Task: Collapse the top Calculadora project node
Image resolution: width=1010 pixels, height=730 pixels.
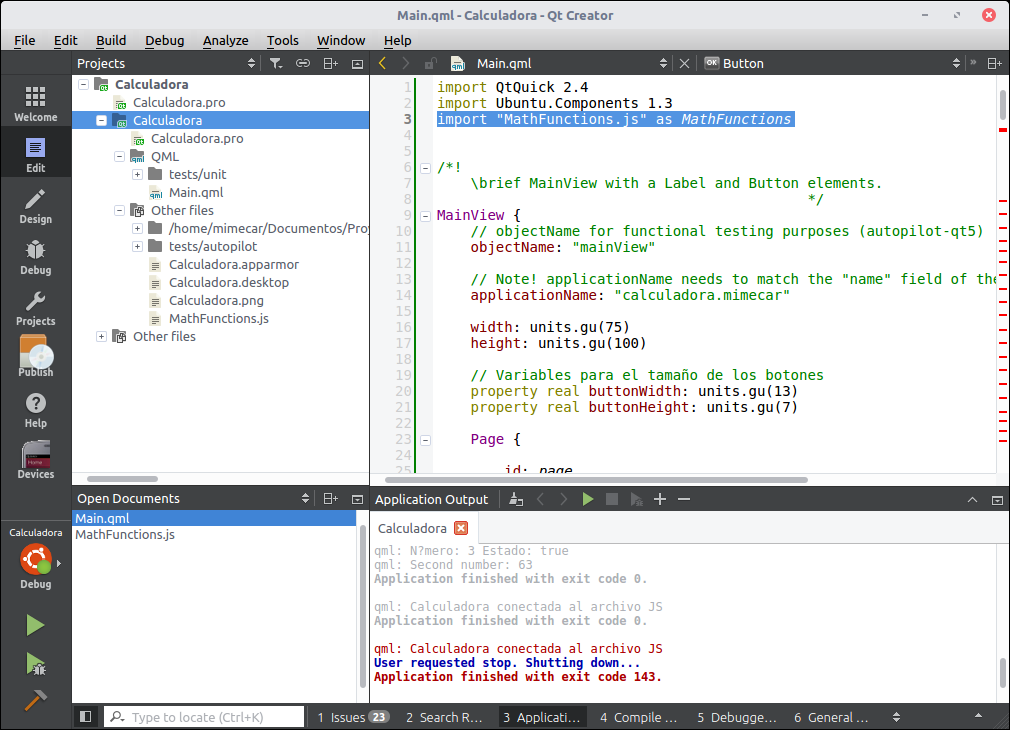Action: pyautogui.click(x=83, y=84)
